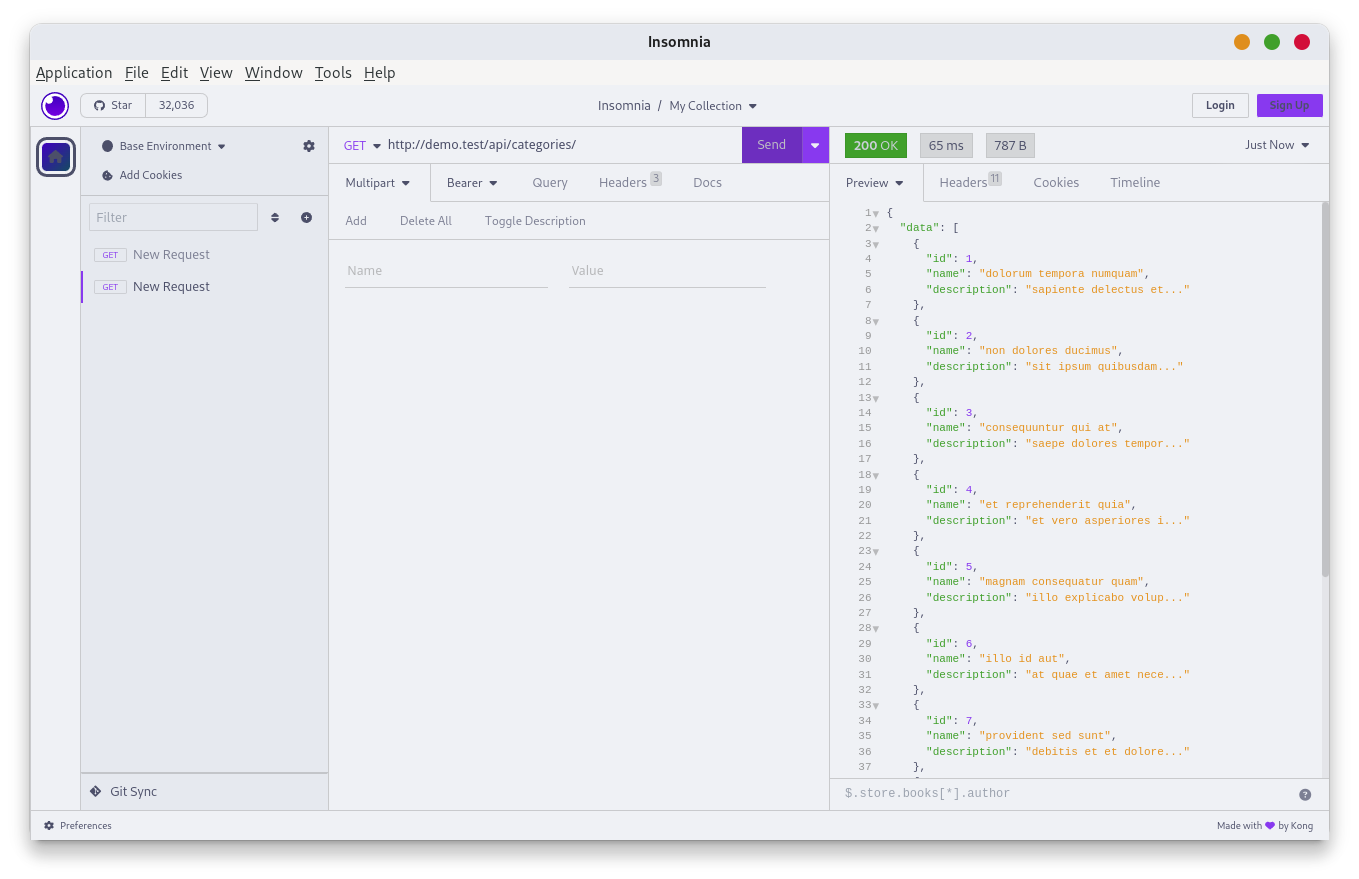Open the Send options arrow dropdown

point(815,145)
